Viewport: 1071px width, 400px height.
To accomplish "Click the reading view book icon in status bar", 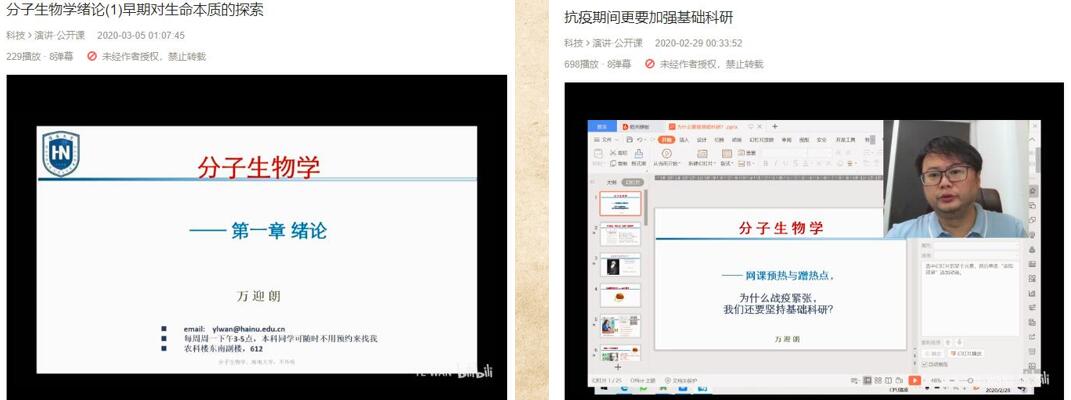I will 891,380.
